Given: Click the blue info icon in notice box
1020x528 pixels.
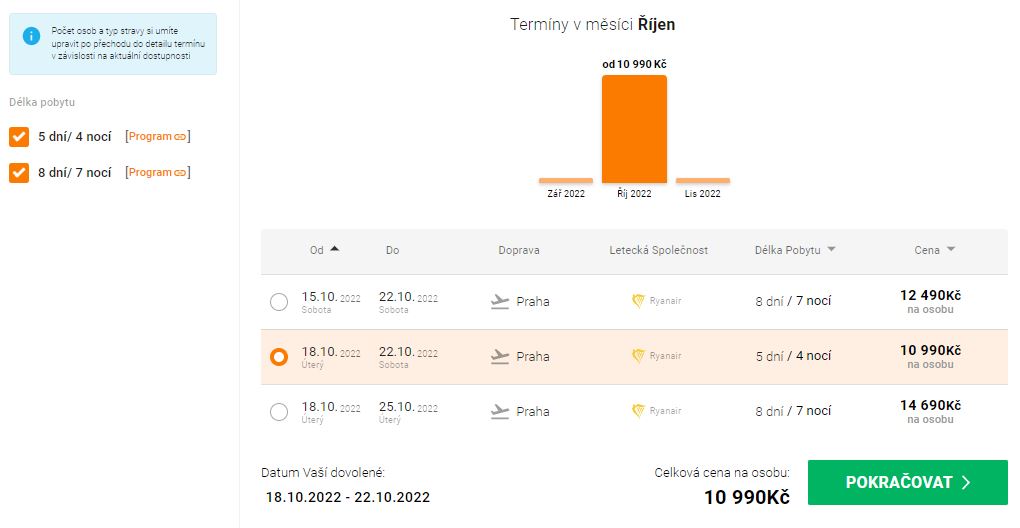Looking at the screenshot, I should (31, 36).
